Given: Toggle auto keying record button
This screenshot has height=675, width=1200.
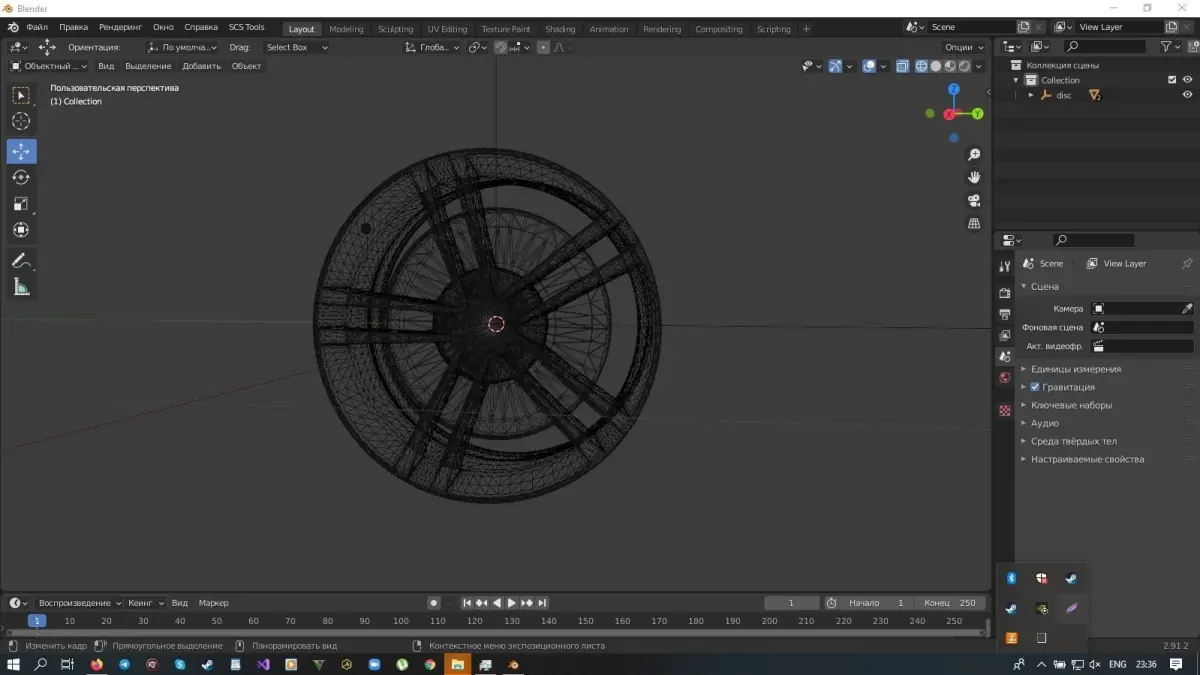Looking at the screenshot, I should coord(433,603).
